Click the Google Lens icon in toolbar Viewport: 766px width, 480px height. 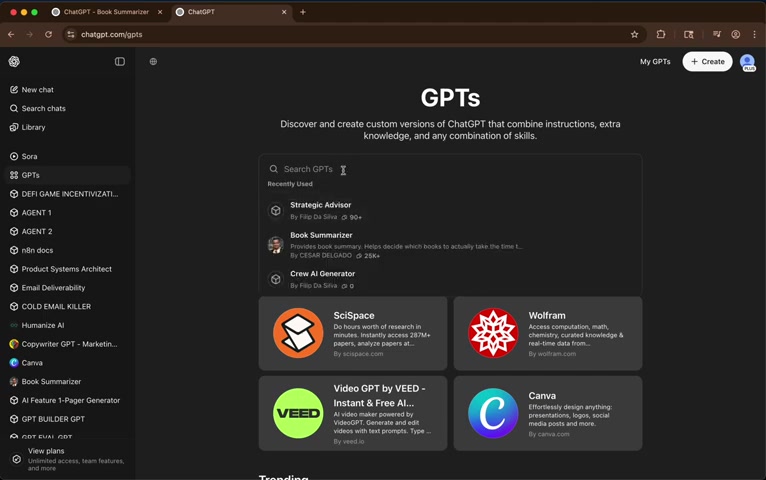click(x=689, y=34)
